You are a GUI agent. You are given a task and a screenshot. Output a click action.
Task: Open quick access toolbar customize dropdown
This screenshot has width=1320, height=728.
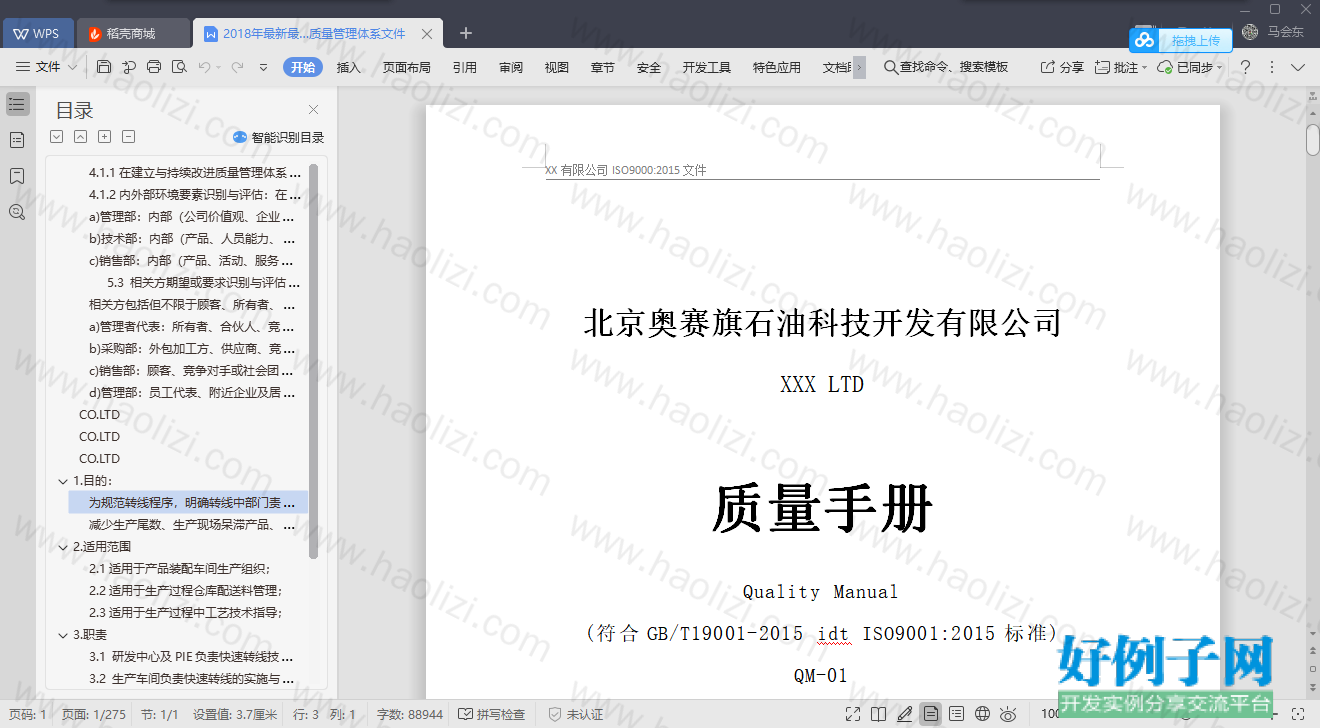pyautogui.click(x=263, y=67)
